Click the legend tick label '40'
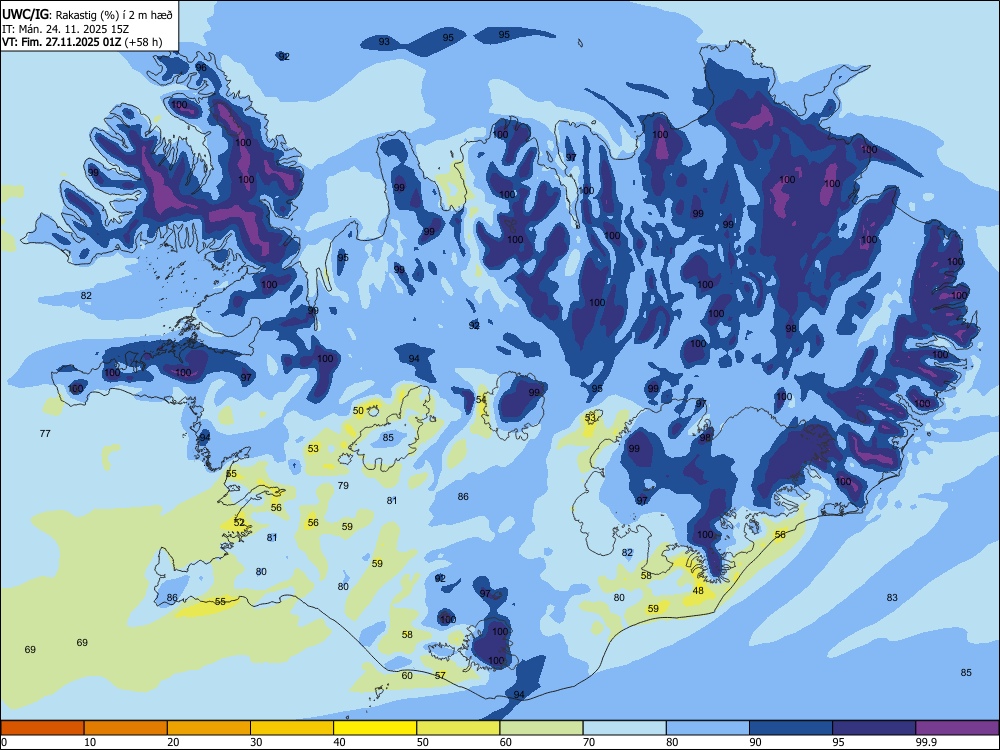The image size is (1000, 750). pyautogui.click(x=339, y=742)
